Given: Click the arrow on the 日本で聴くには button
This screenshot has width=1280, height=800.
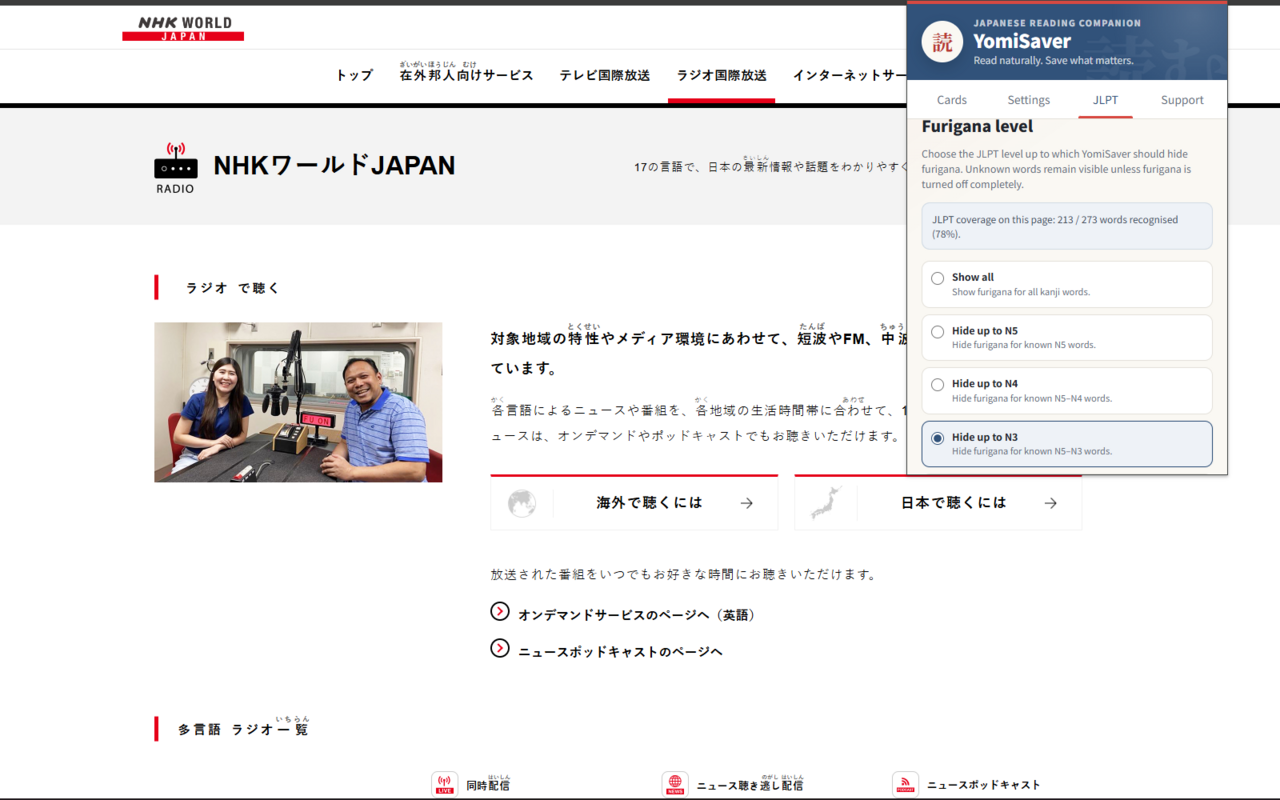Looking at the screenshot, I should pos(1050,503).
